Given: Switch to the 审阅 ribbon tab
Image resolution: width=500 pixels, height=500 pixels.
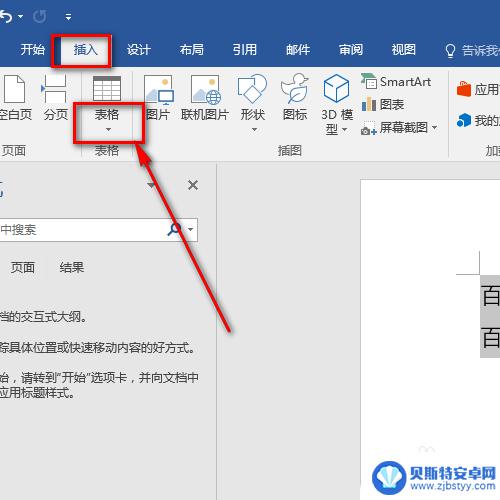Looking at the screenshot, I should pyautogui.click(x=351, y=50).
